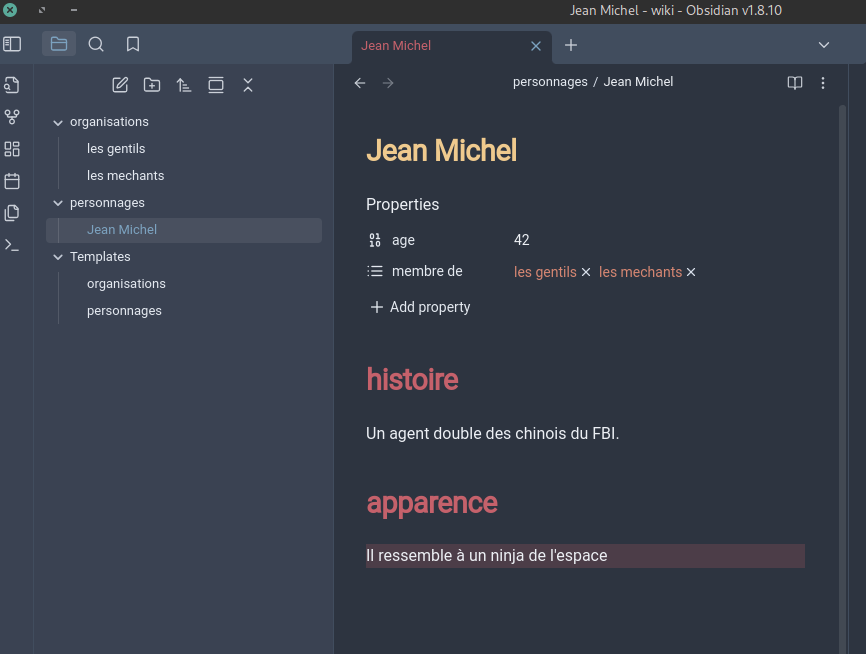This screenshot has height=654, width=866.
Task: Click the Add property button
Action: (x=420, y=307)
